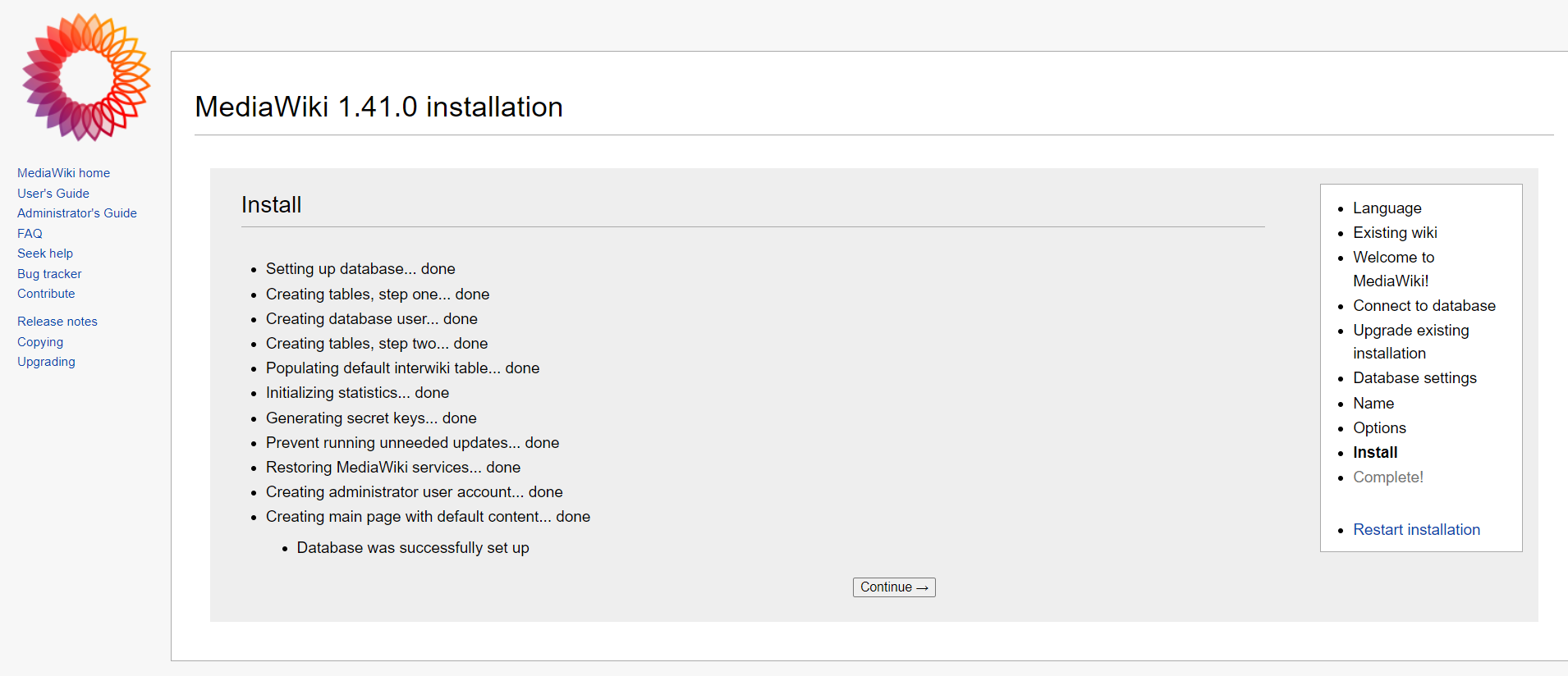The image size is (1568, 676).
Task: Select the greyed Complete! step
Action: pos(1387,477)
